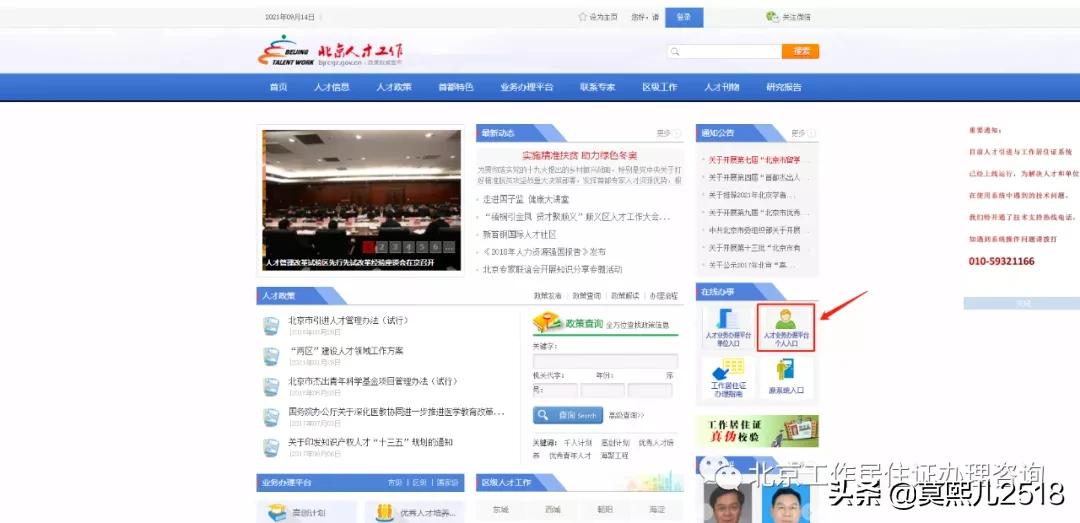Click the 东城 district link

click(501, 510)
